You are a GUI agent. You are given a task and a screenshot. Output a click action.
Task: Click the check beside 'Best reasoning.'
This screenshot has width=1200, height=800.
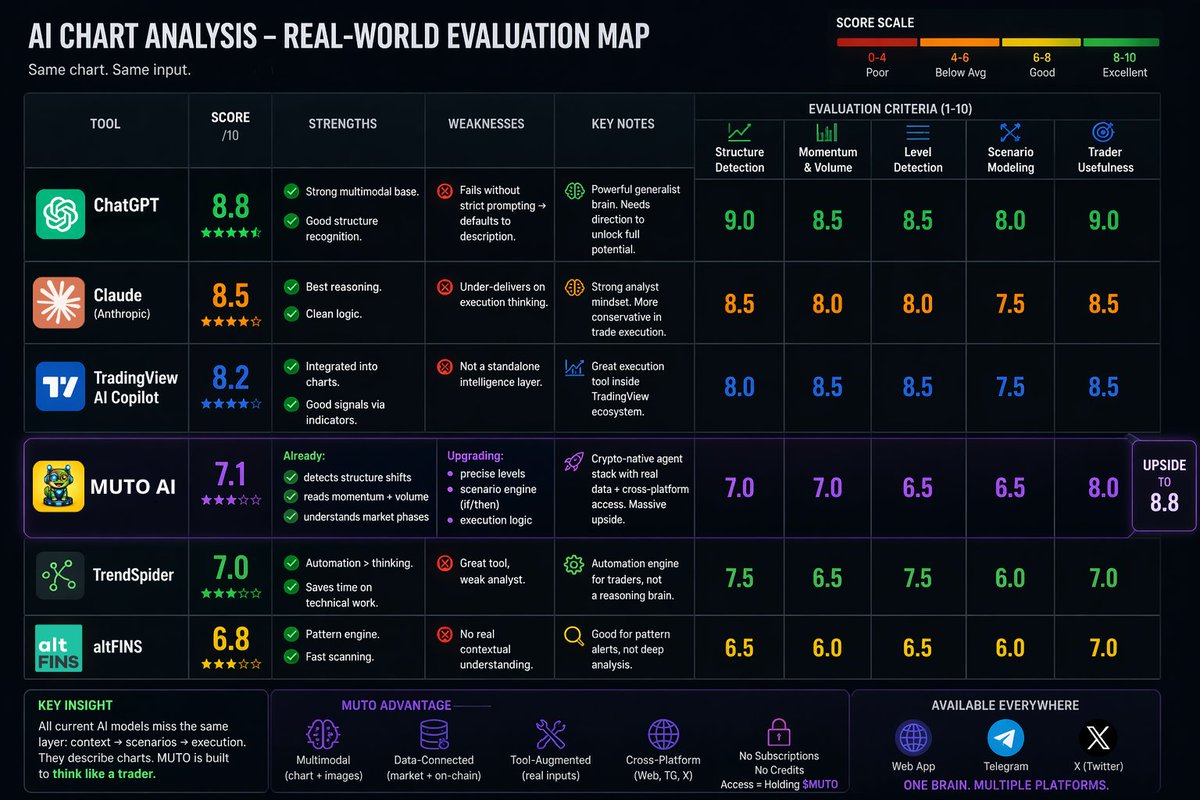coord(291,287)
